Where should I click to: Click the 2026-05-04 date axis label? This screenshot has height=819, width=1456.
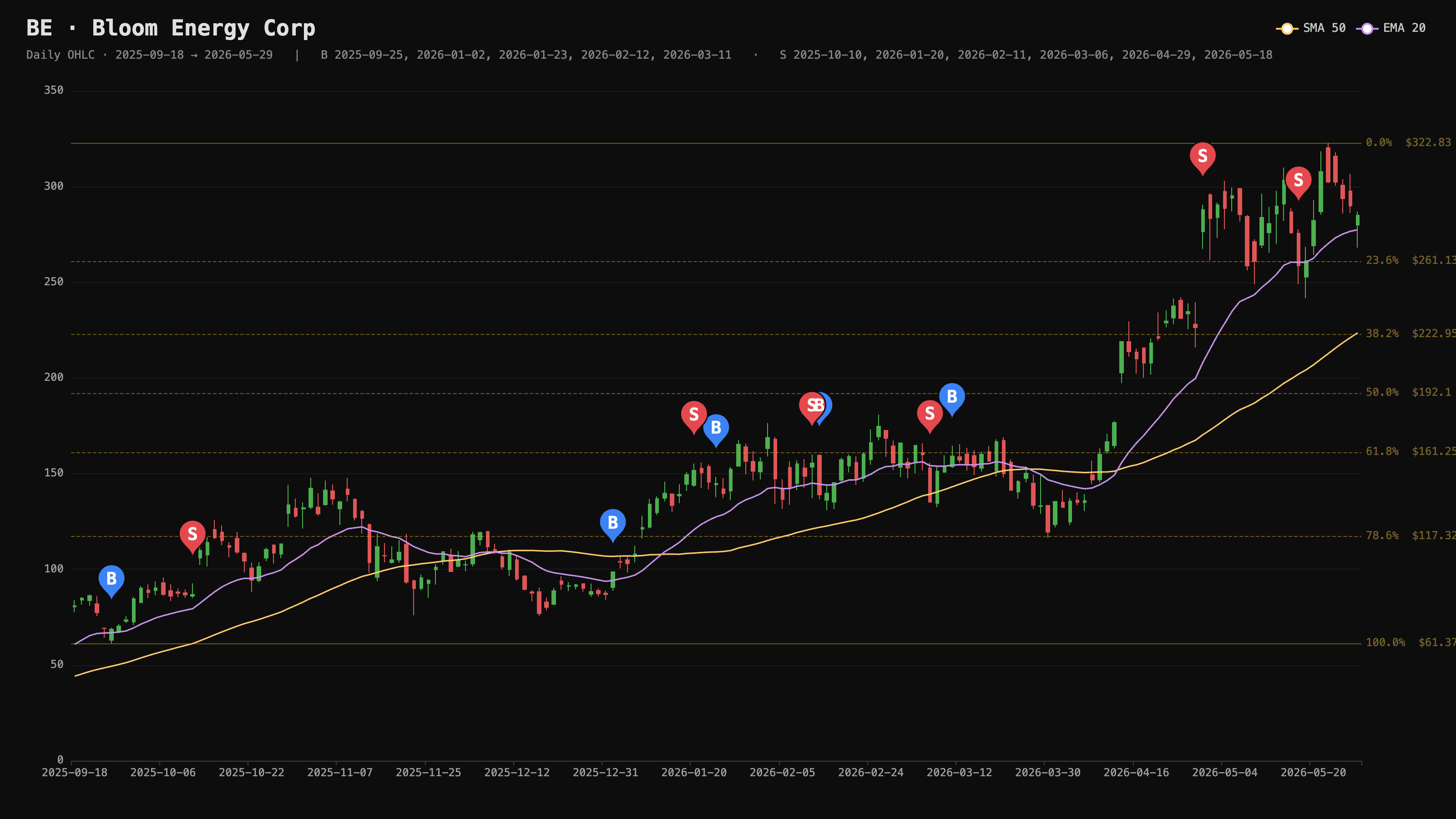pyautogui.click(x=1224, y=773)
